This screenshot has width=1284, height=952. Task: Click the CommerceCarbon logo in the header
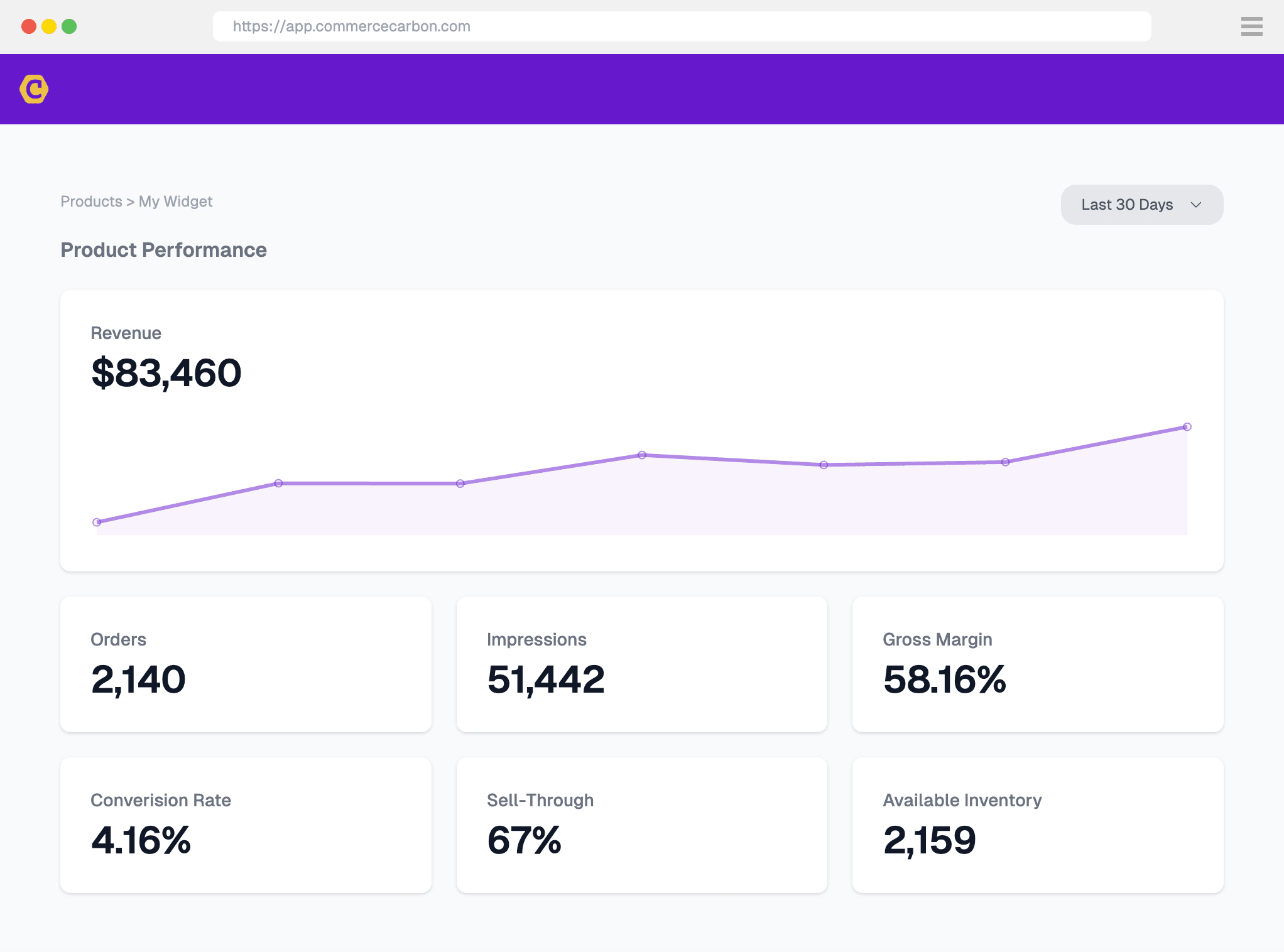35,89
